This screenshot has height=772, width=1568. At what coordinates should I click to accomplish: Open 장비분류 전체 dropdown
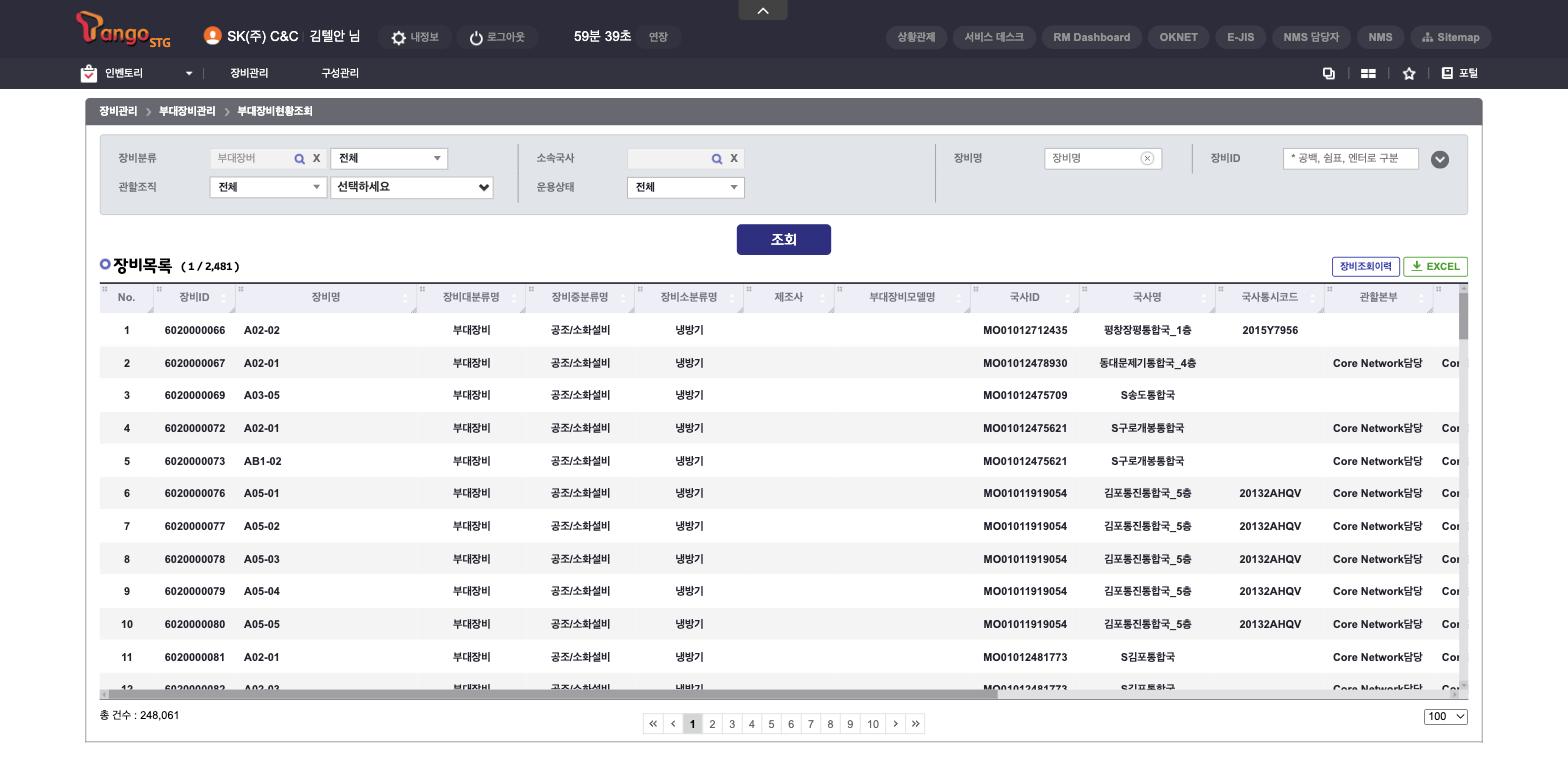coord(389,158)
